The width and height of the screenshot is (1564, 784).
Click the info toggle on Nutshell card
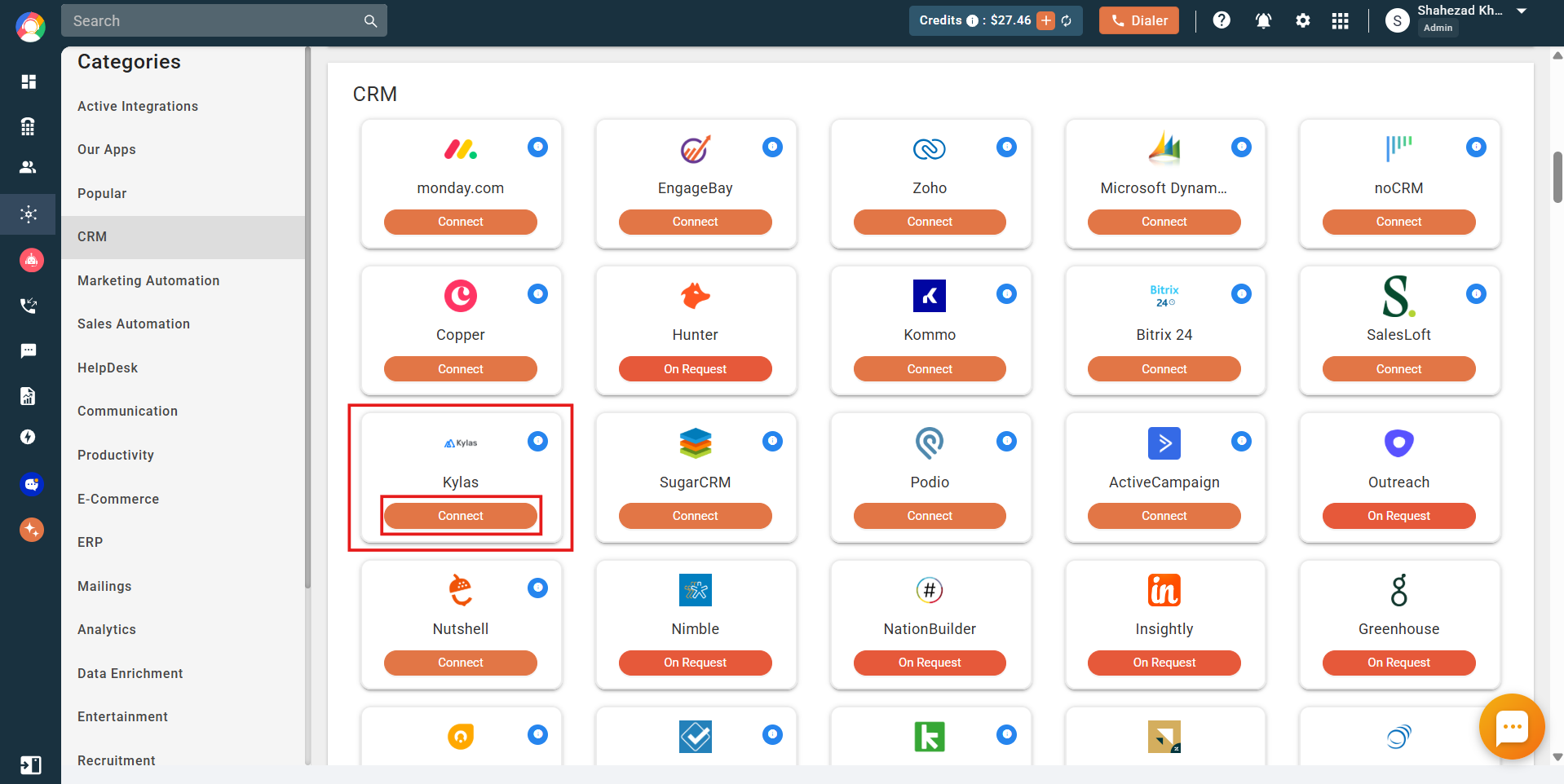[537, 588]
